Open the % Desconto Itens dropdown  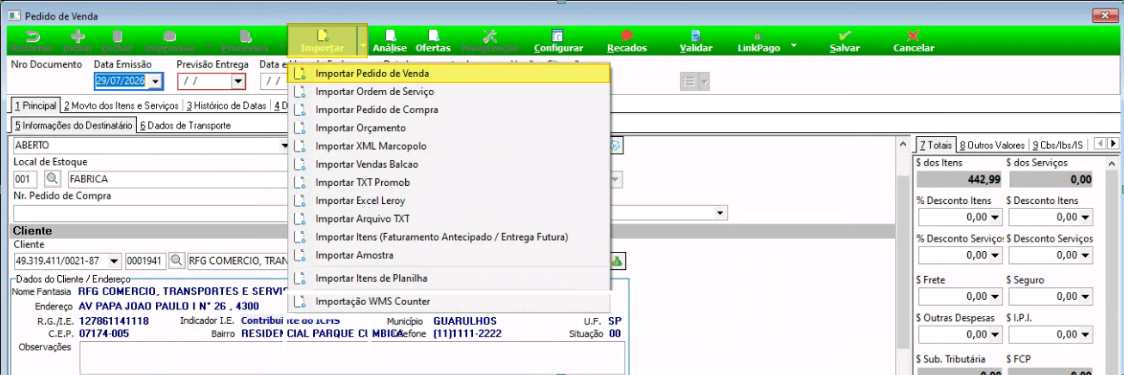[994, 217]
